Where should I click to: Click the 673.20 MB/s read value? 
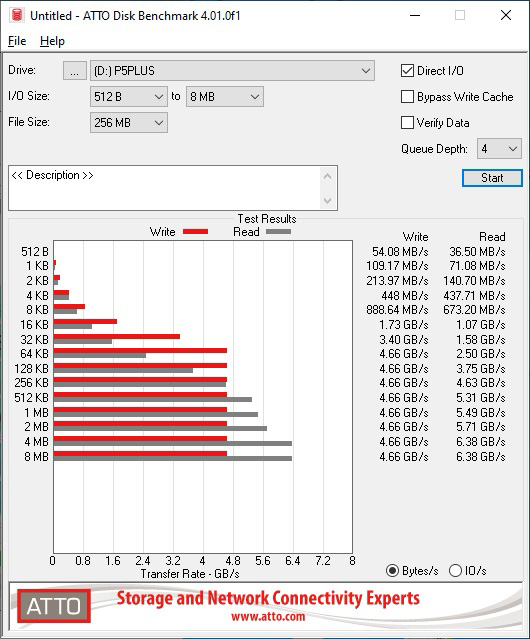pyautogui.click(x=474, y=310)
